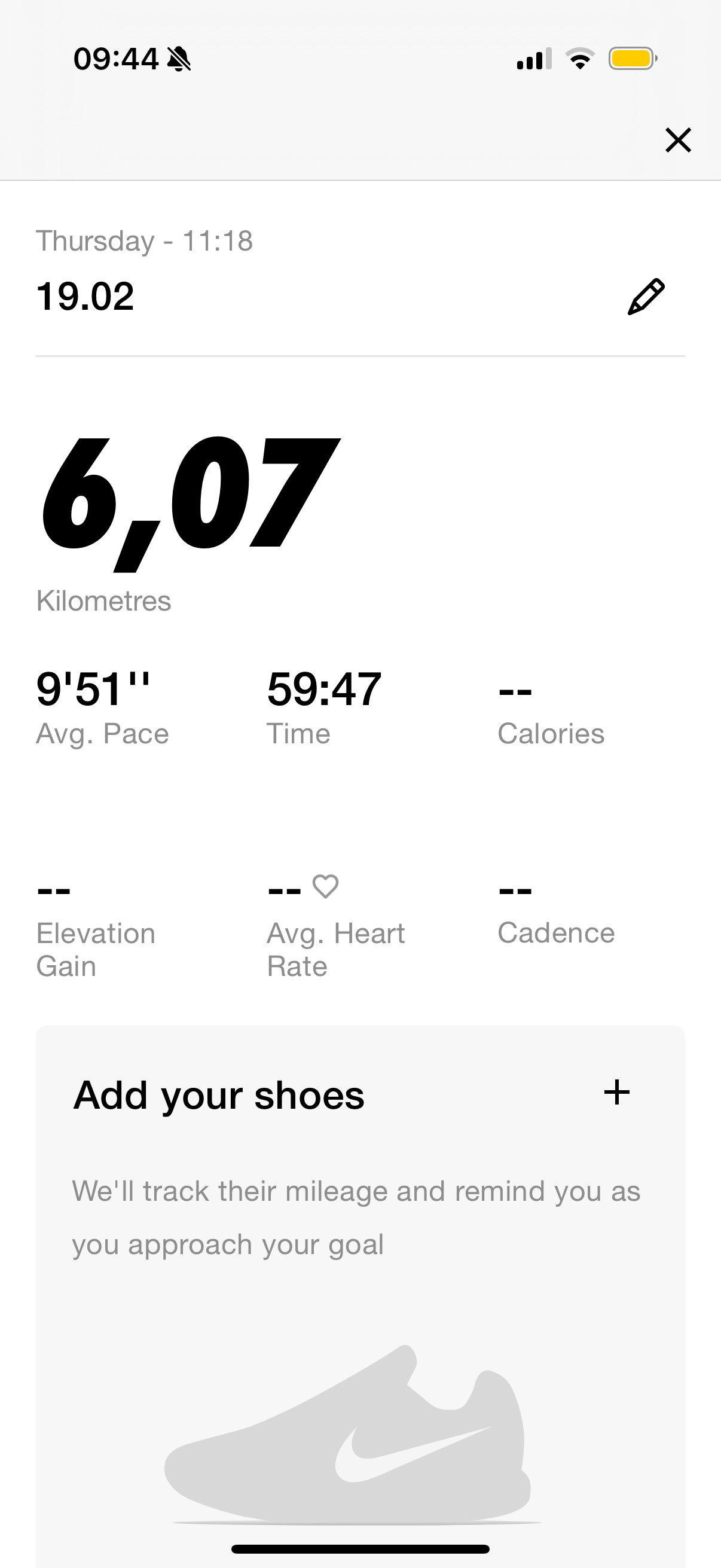The image size is (721, 1568).
Task: Tap the 59:47 time value
Action: (x=324, y=689)
